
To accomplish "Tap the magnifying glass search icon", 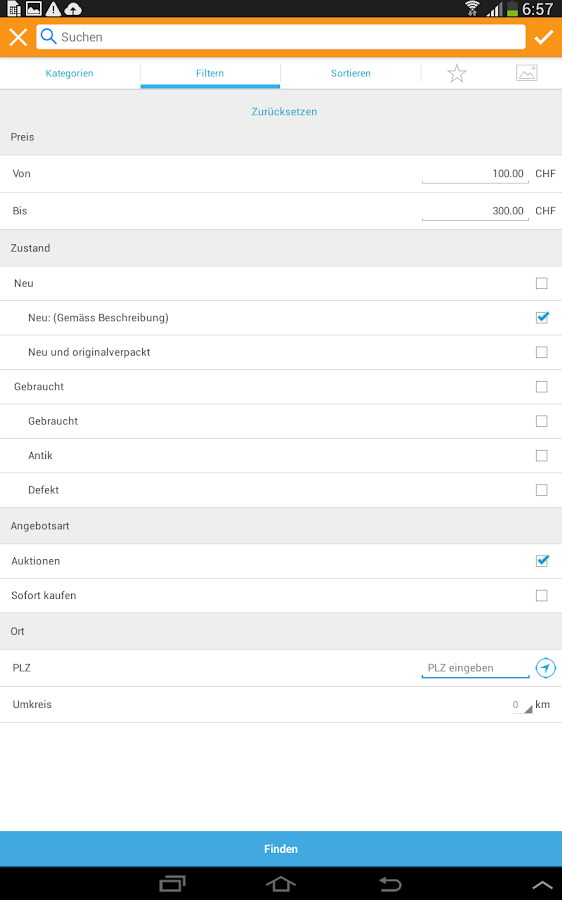I will point(49,37).
